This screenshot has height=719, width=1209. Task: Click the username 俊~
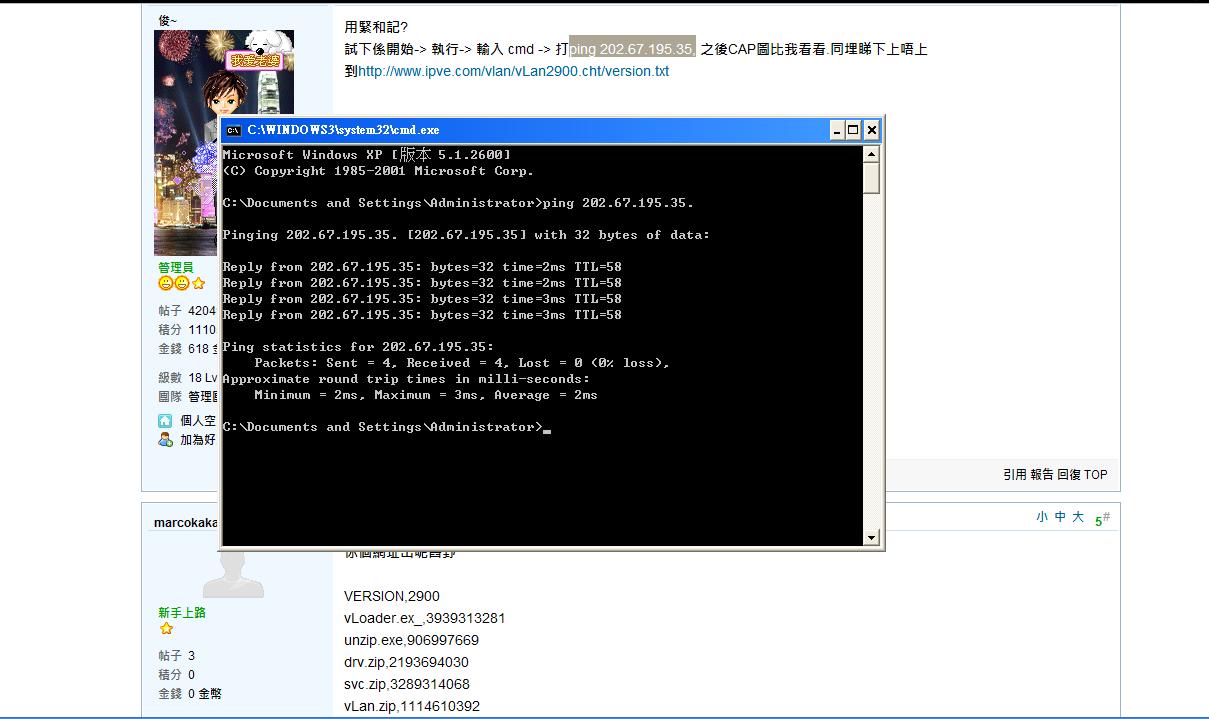(168, 20)
